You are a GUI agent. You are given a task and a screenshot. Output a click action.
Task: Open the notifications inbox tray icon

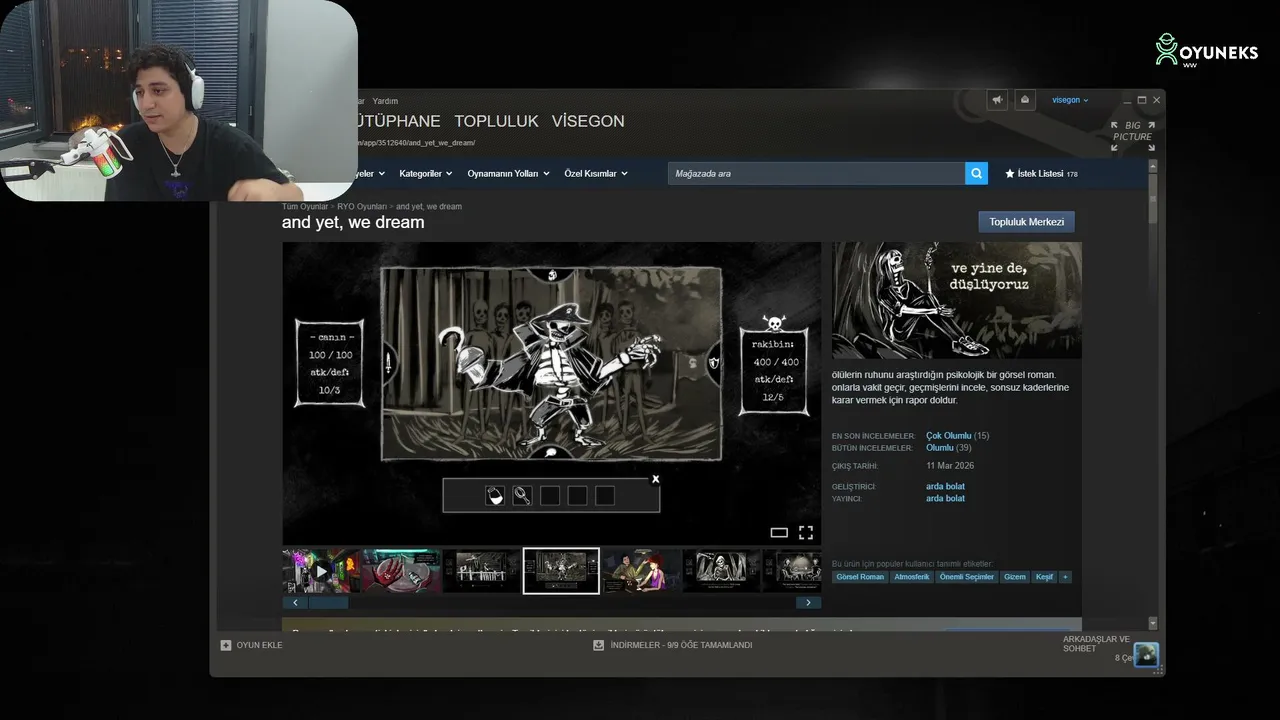tap(1025, 100)
